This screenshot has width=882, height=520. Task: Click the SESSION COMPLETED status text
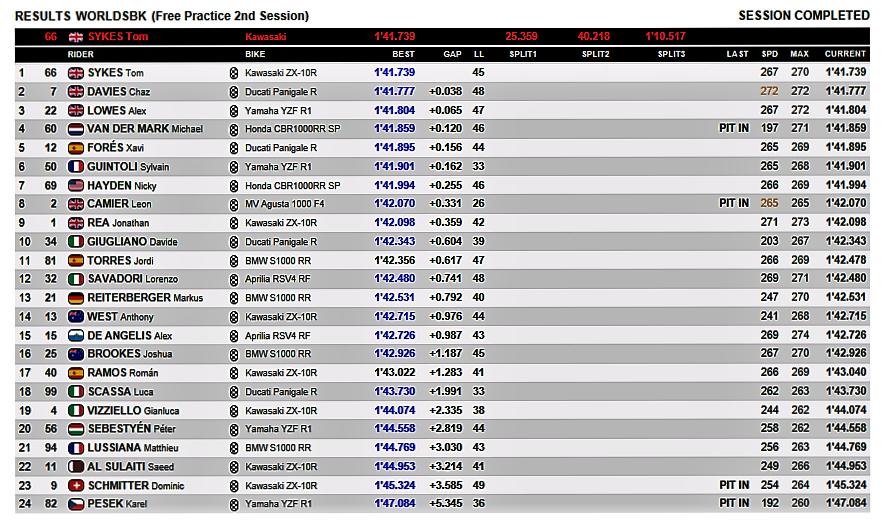click(x=804, y=16)
